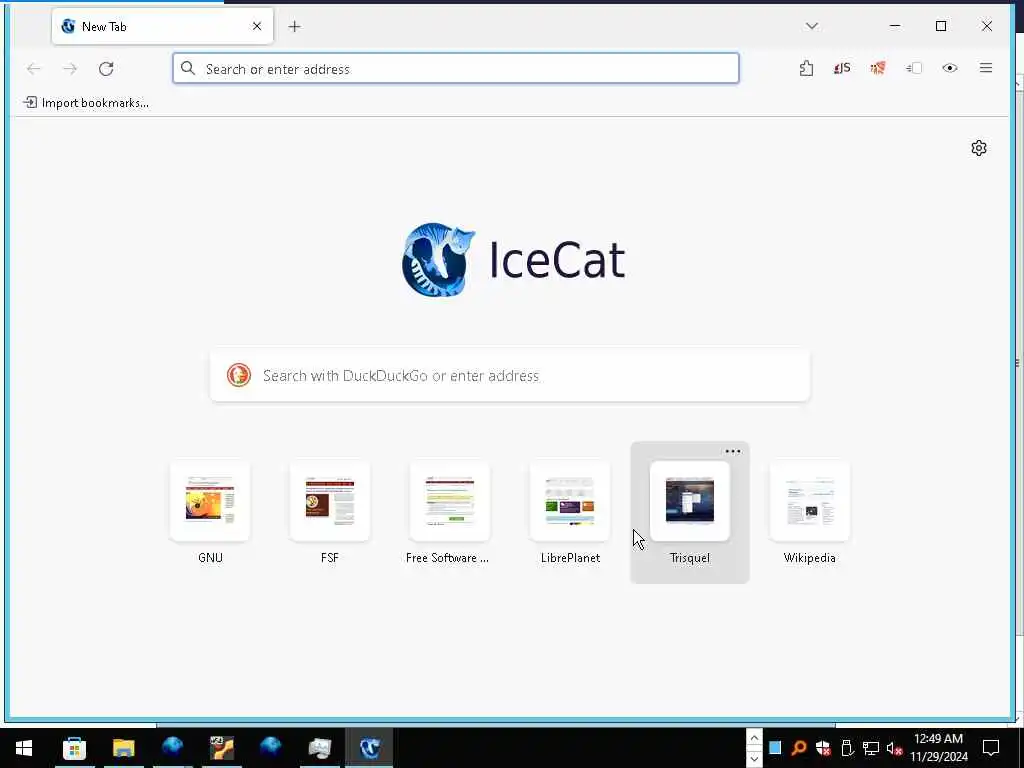Open File Explorer from taskbar
This screenshot has height=768, width=1024.
coord(123,748)
